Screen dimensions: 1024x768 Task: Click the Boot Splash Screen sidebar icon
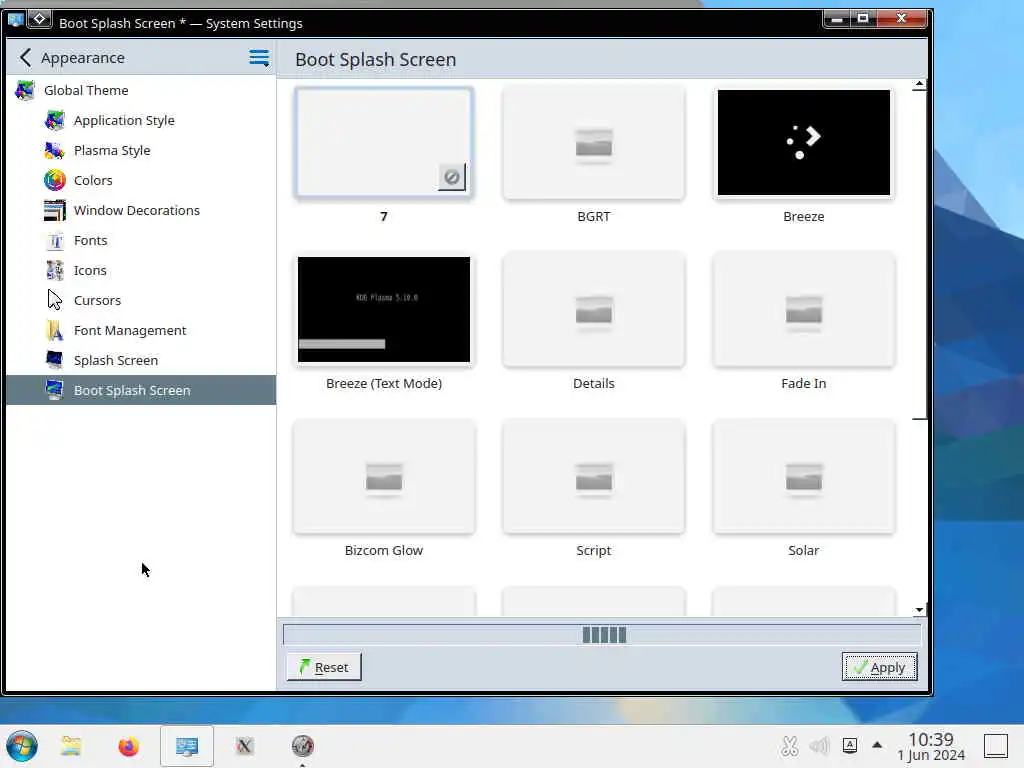[x=55, y=391]
